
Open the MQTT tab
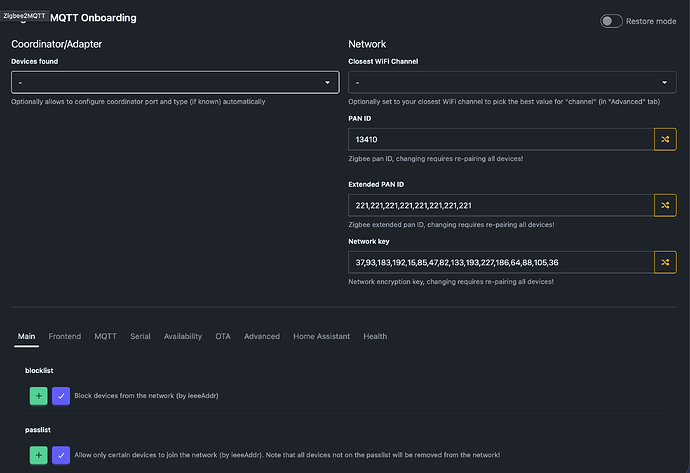106,336
